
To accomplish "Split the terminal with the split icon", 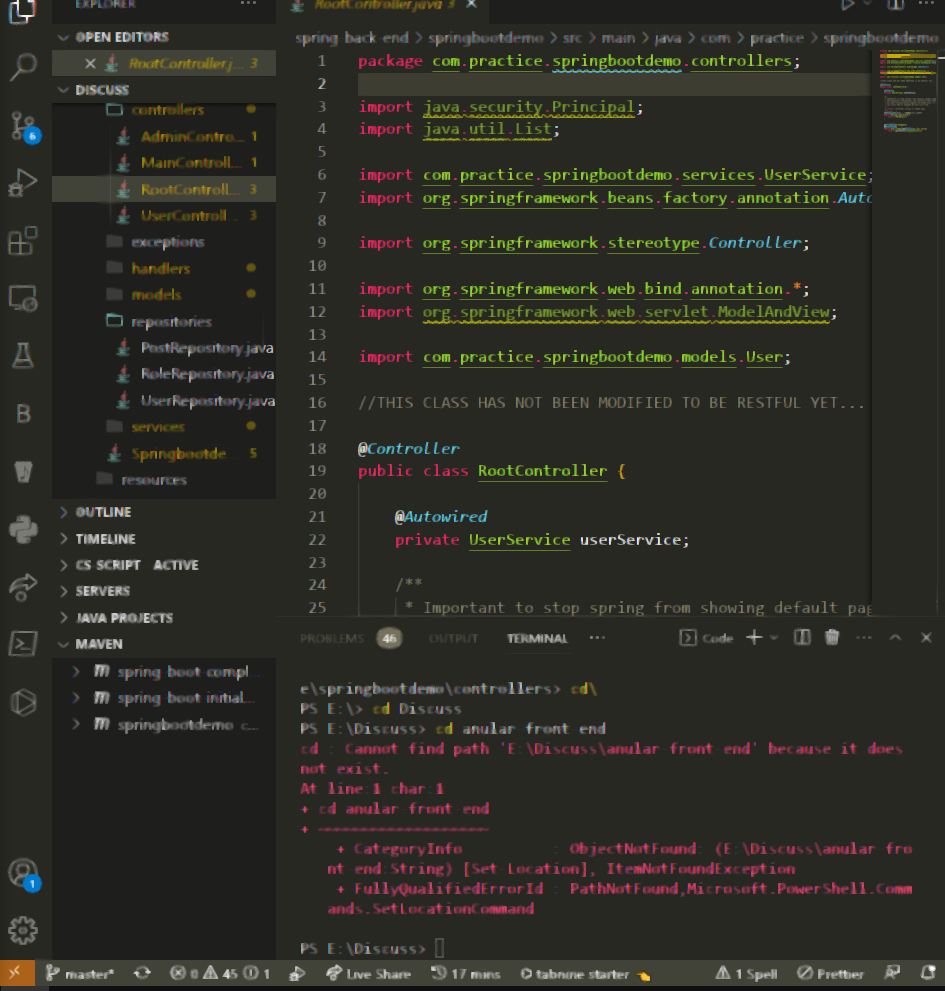I will [x=802, y=638].
